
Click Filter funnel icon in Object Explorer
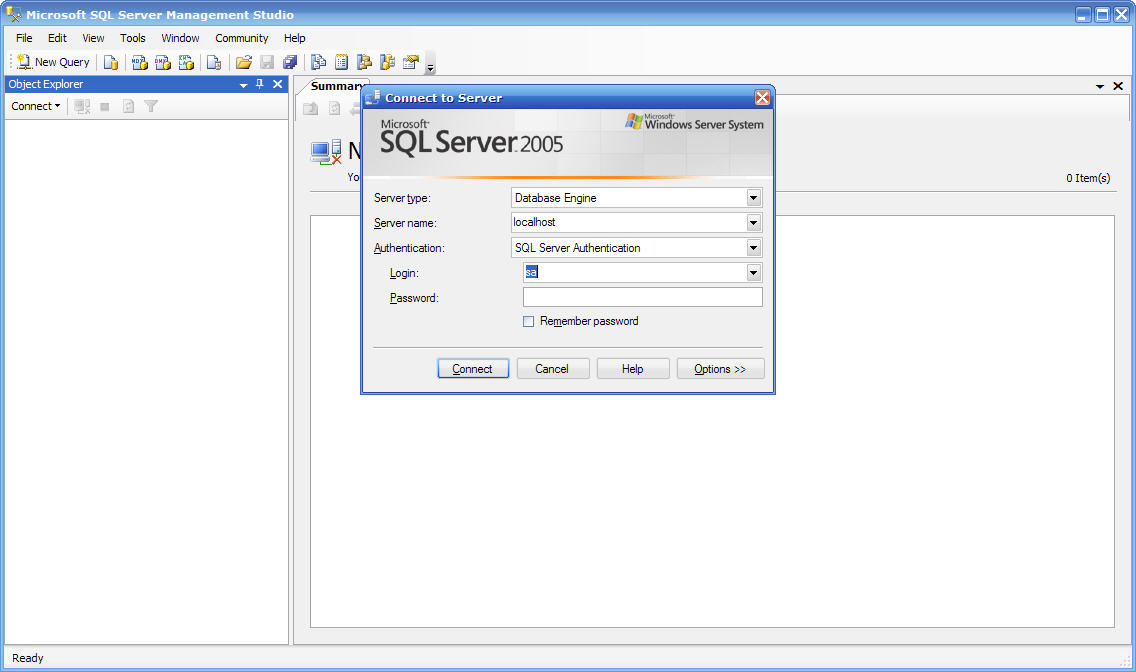click(x=151, y=106)
